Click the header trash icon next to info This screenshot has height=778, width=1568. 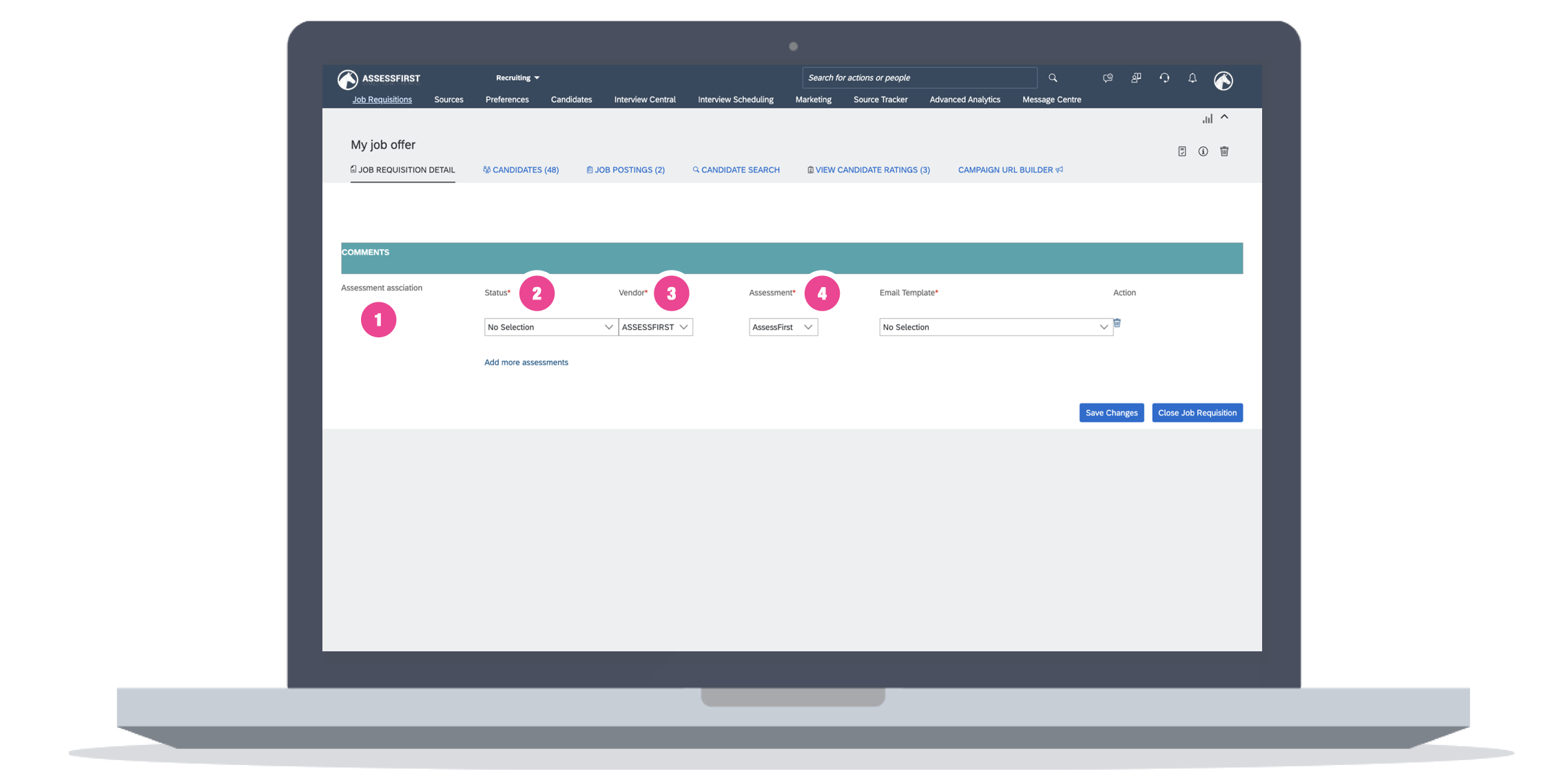(1224, 151)
